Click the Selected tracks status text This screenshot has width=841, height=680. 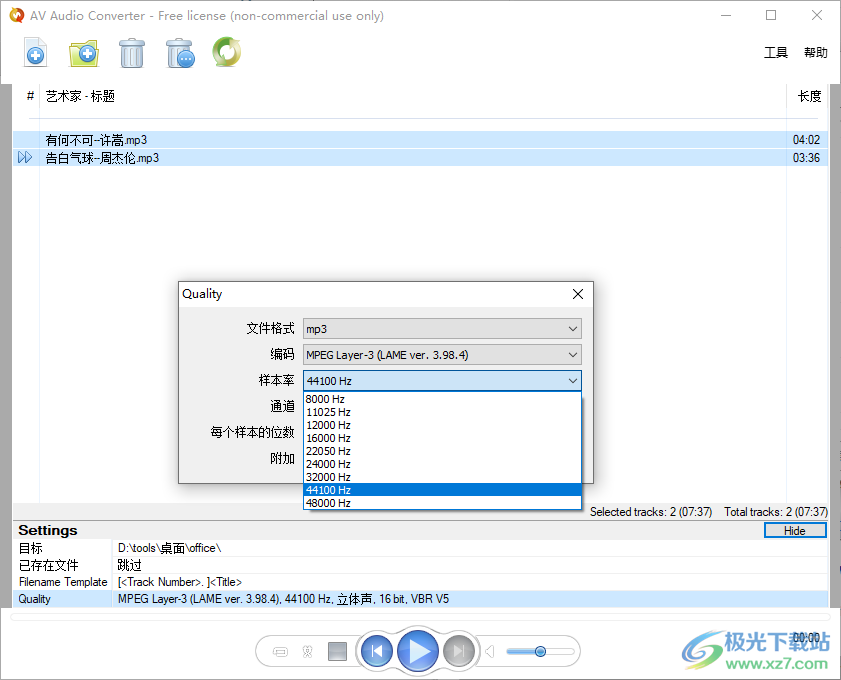[651, 512]
